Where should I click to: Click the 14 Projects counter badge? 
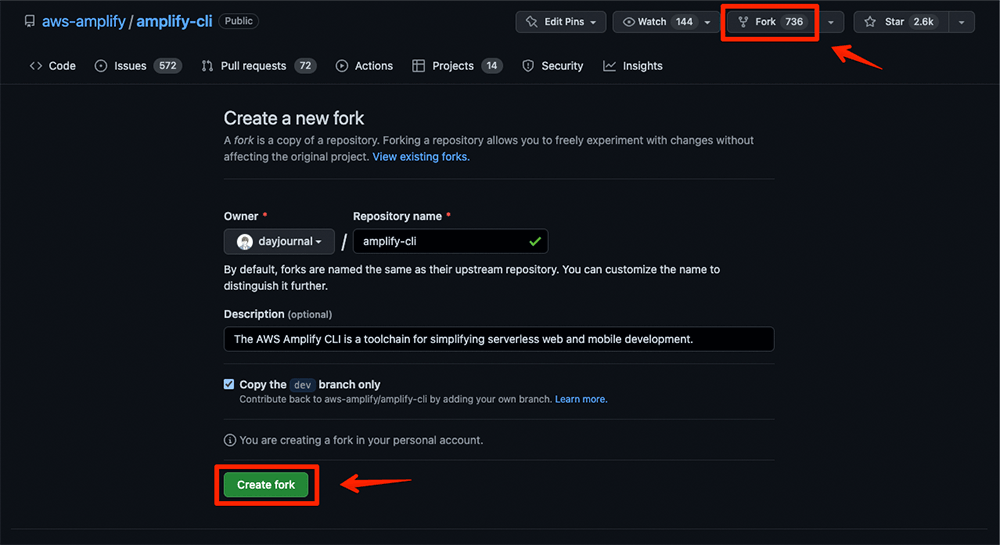click(492, 66)
